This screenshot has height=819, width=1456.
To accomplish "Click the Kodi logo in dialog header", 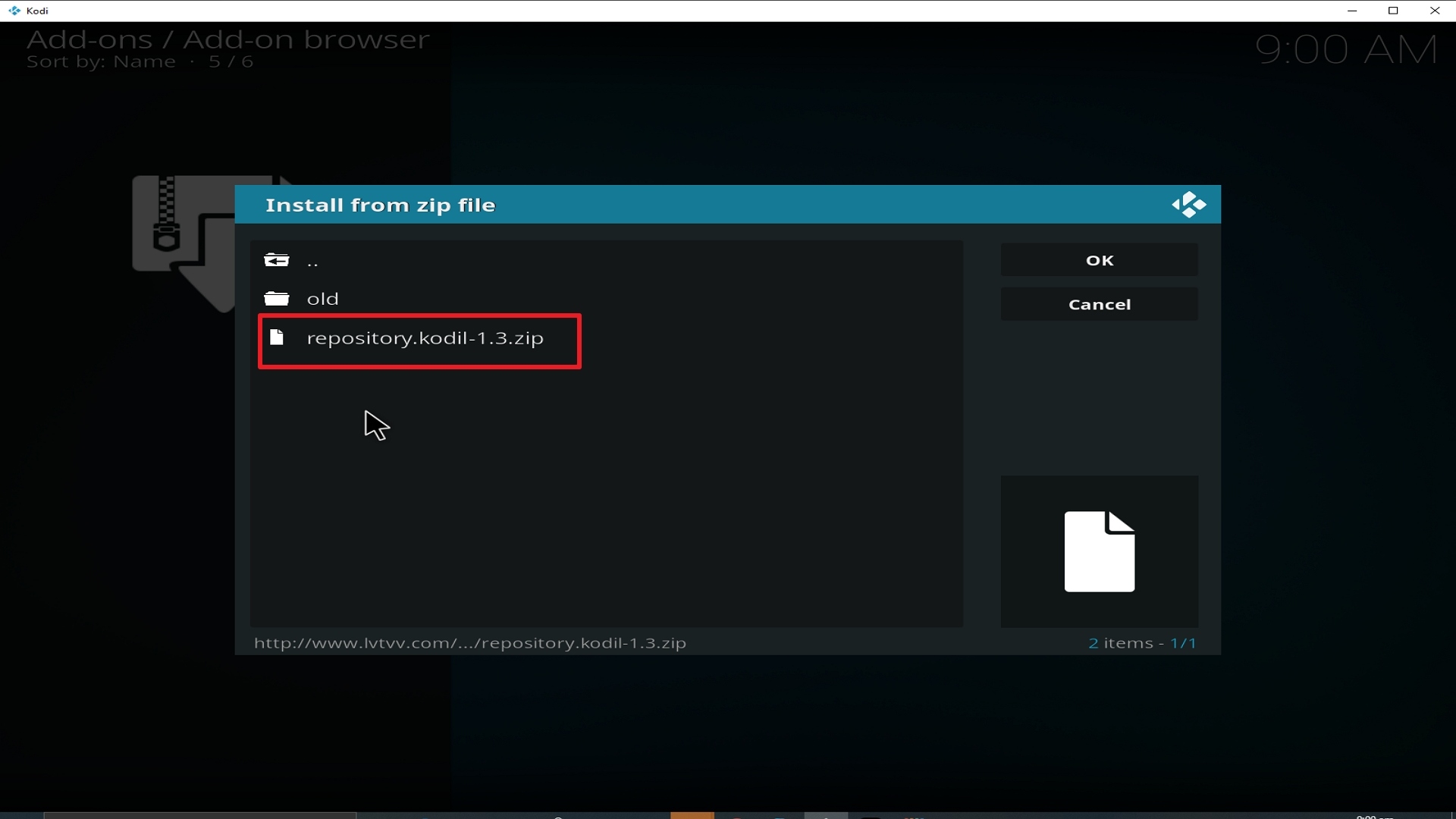I will coord(1188,205).
